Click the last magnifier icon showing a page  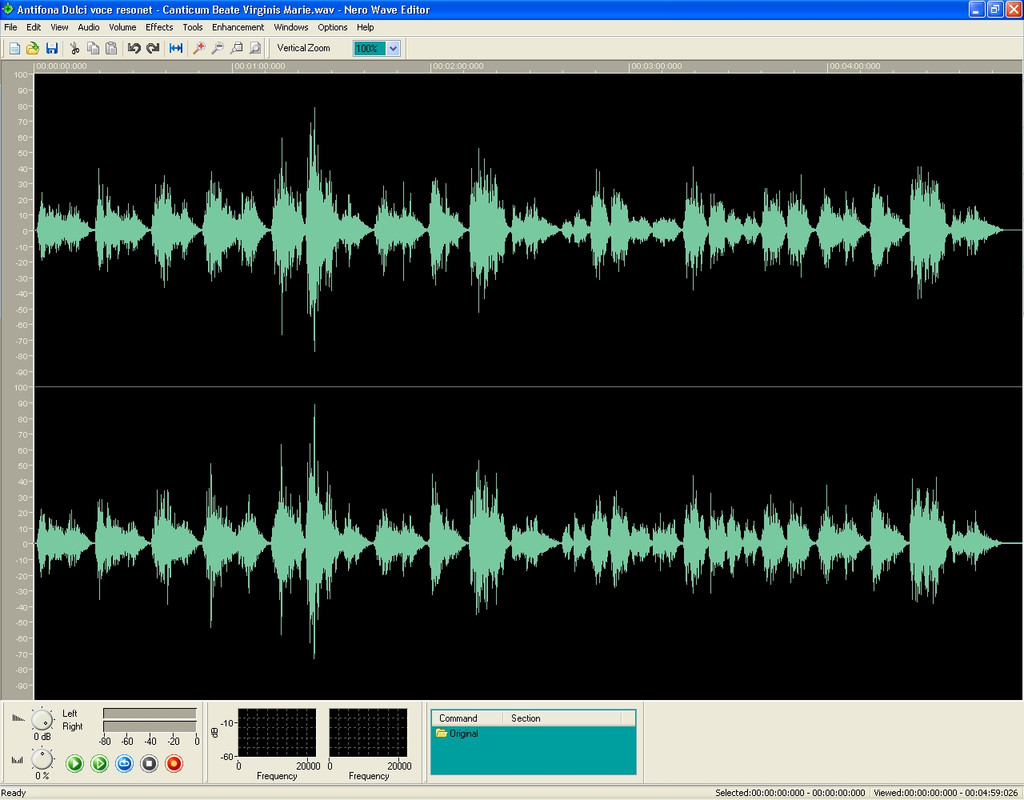pos(255,48)
